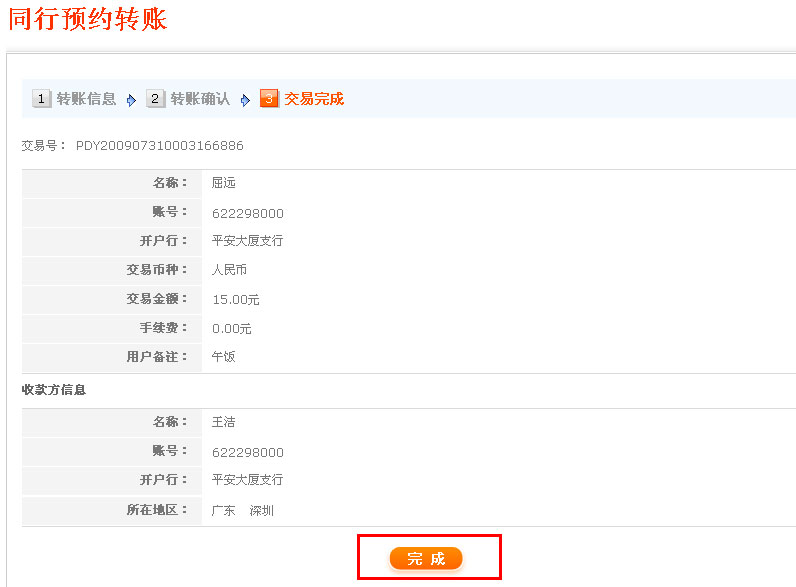Click the step 2 number icon

[155, 99]
